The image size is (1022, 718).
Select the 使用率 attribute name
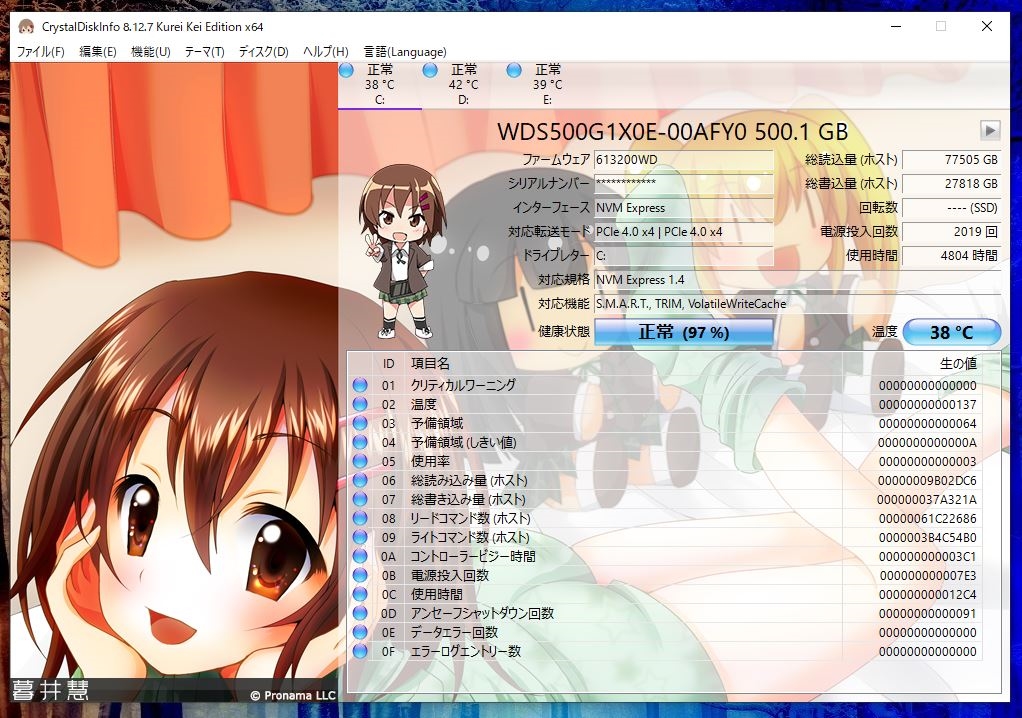pyautogui.click(x=430, y=461)
